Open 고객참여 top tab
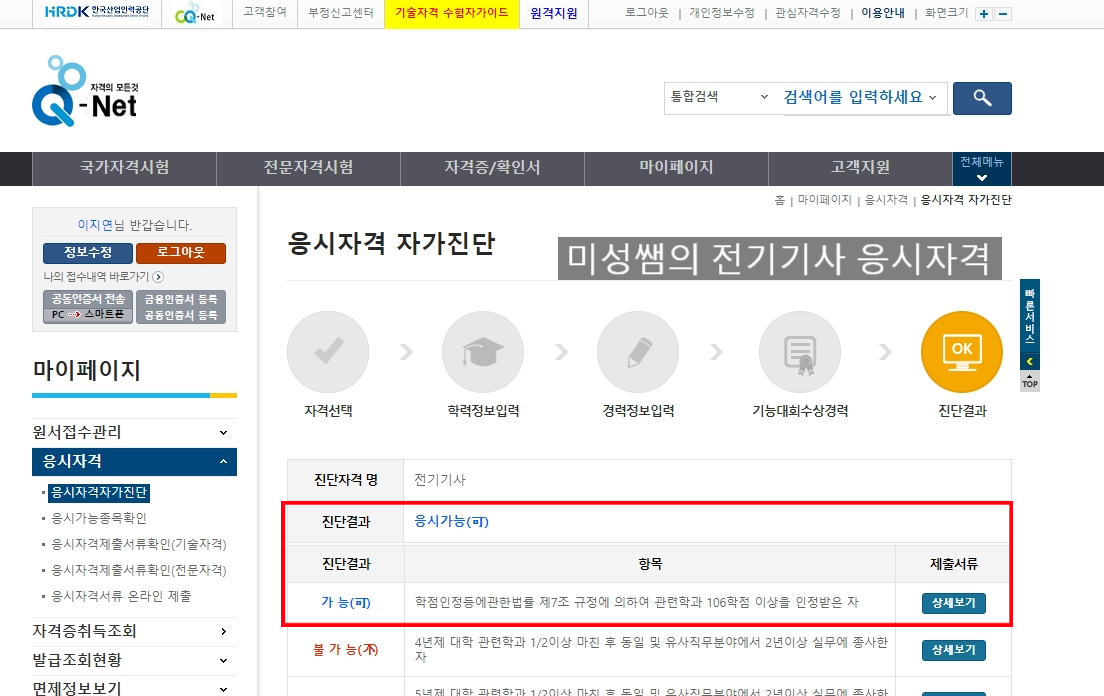The width and height of the screenshot is (1104, 696). pos(265,13)
